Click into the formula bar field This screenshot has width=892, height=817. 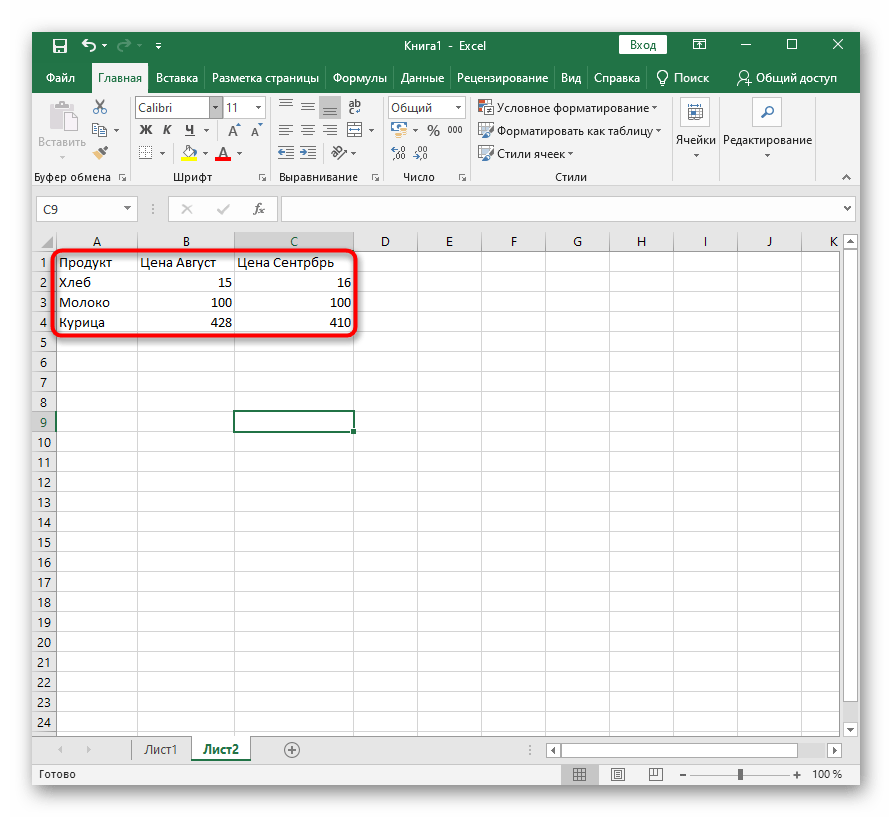(561, 209)
